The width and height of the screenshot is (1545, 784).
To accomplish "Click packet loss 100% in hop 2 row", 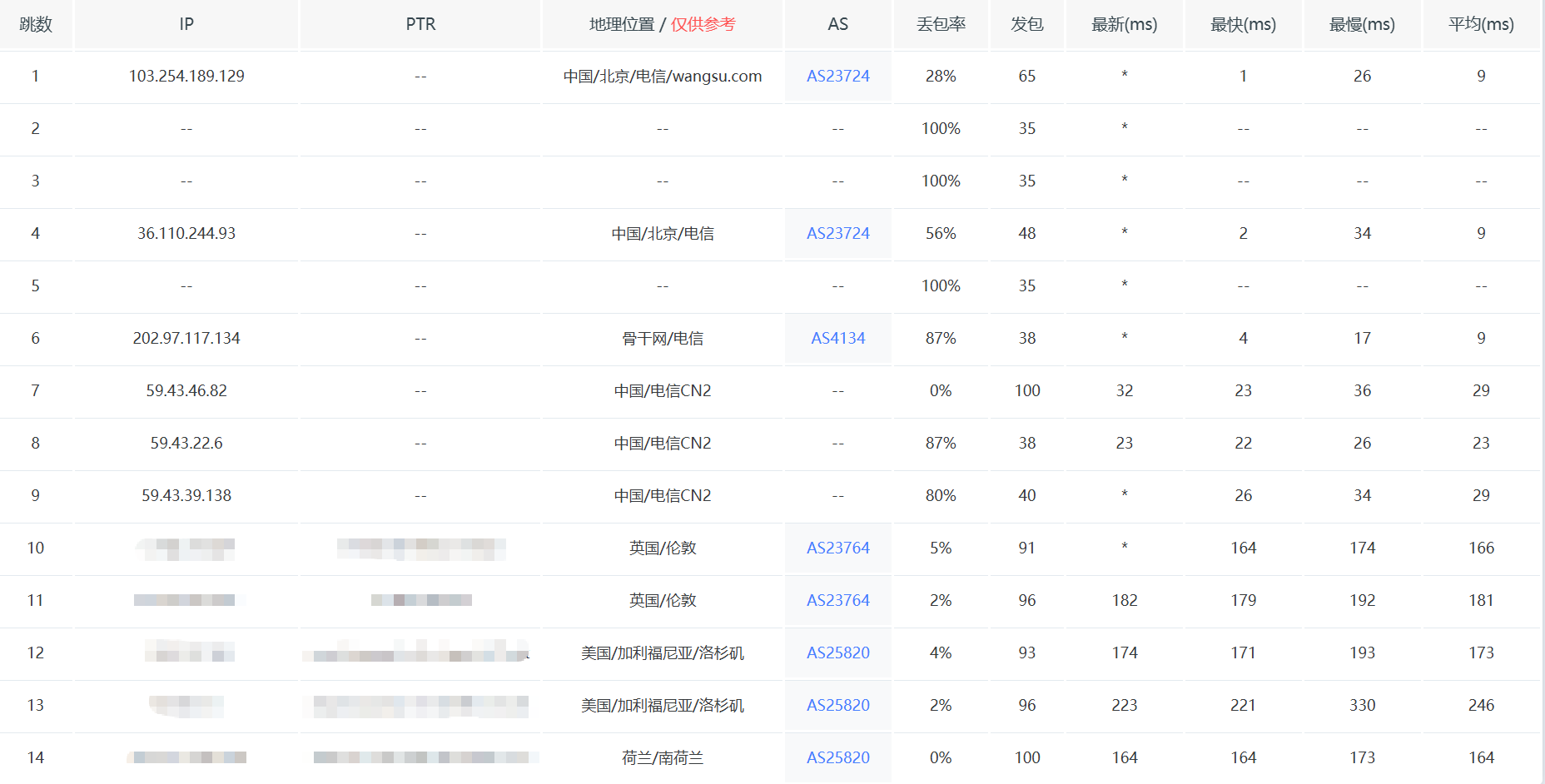I will tap(941, 128).
